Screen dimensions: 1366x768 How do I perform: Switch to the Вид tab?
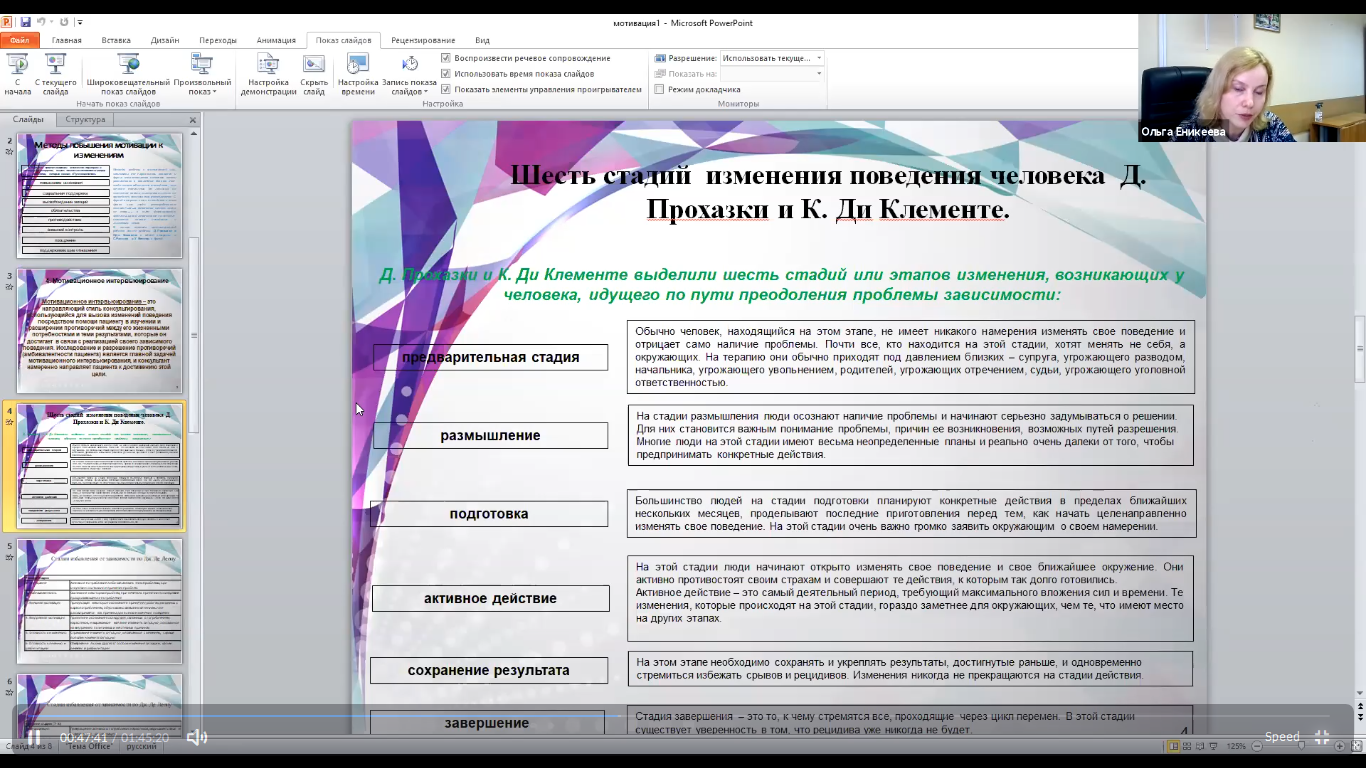pos(482,40)
